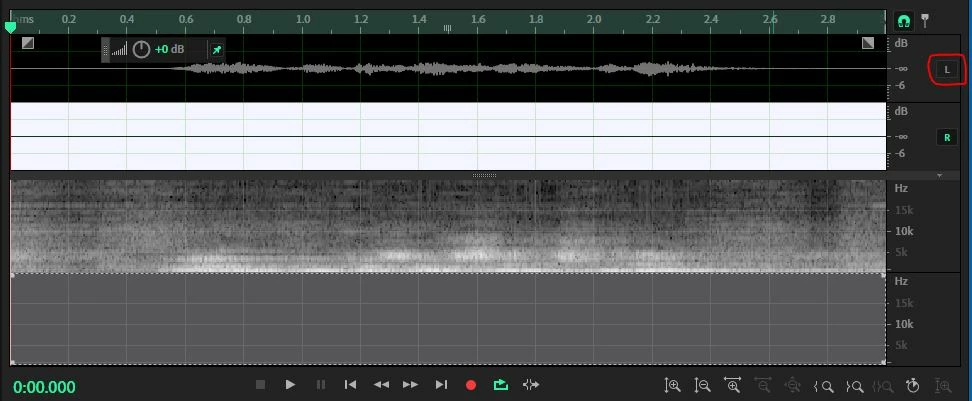The width and height of the screenshot is (972, 401).
Task: Click the Fast Forward button
Action: (410, 385)
